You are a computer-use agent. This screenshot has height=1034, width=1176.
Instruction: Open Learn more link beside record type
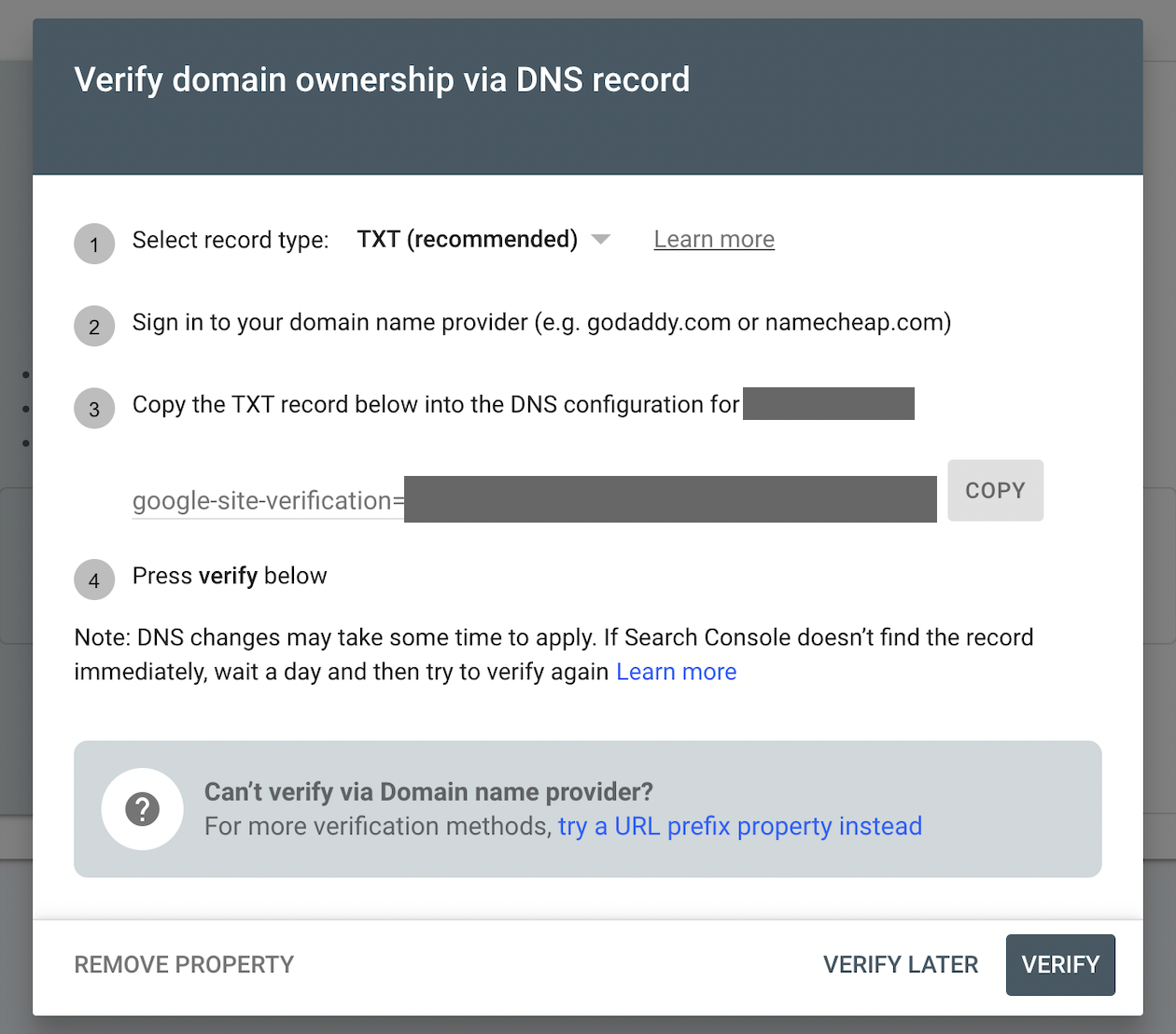click(714, 240)
